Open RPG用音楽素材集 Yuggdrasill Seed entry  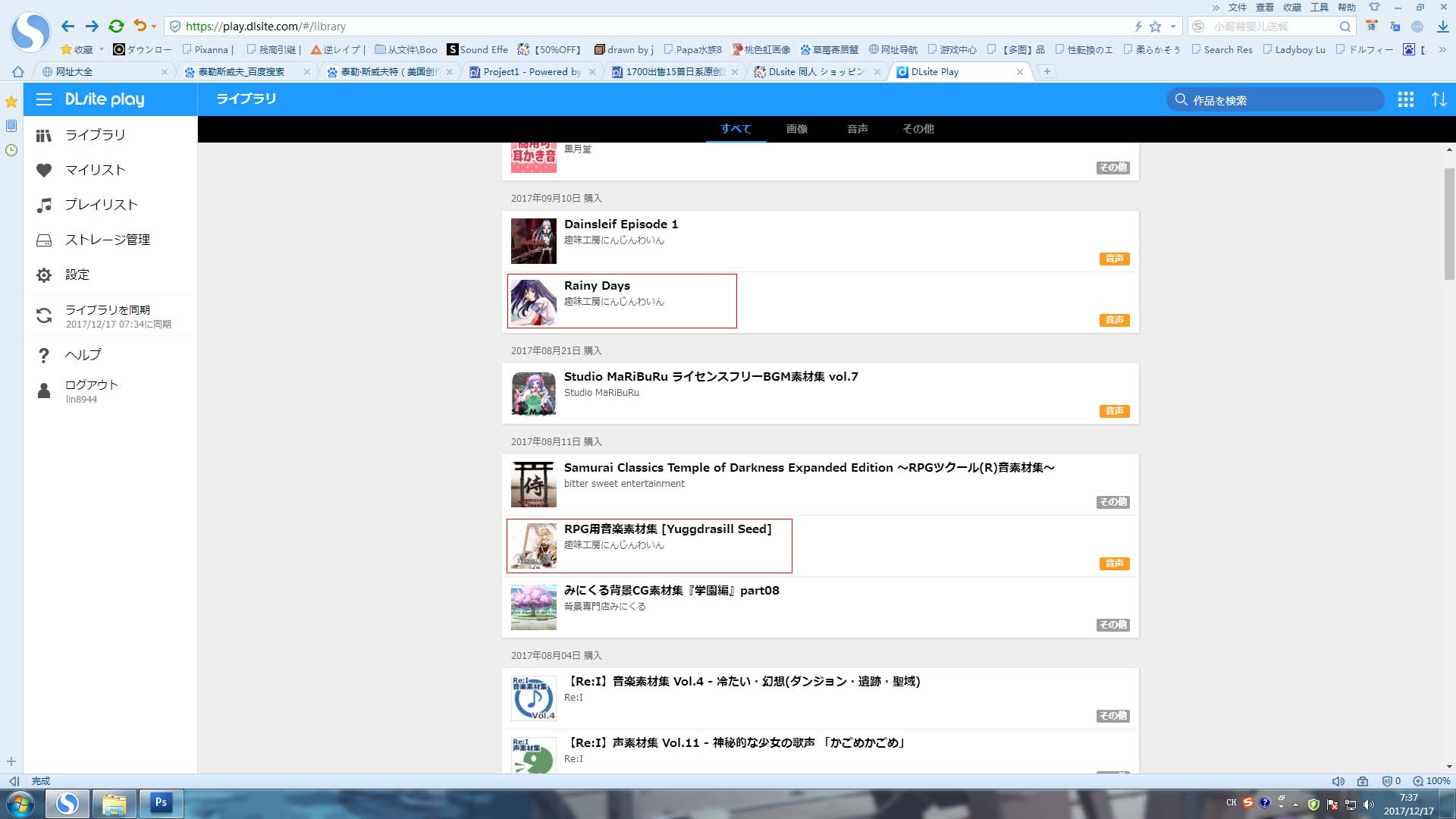(820, 546)
